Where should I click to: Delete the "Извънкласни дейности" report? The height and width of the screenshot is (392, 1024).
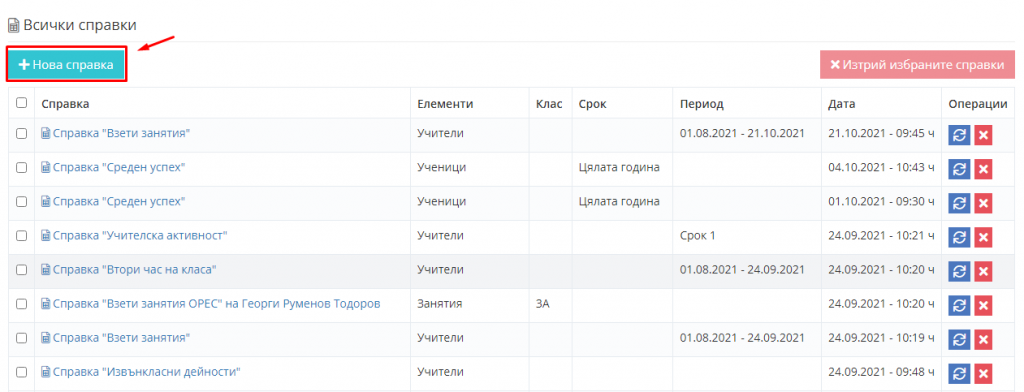pos(983,373)
